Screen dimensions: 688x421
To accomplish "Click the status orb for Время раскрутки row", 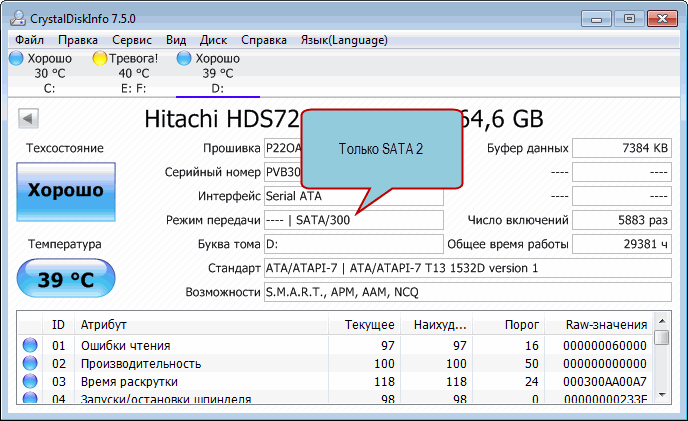I will 30,381.
